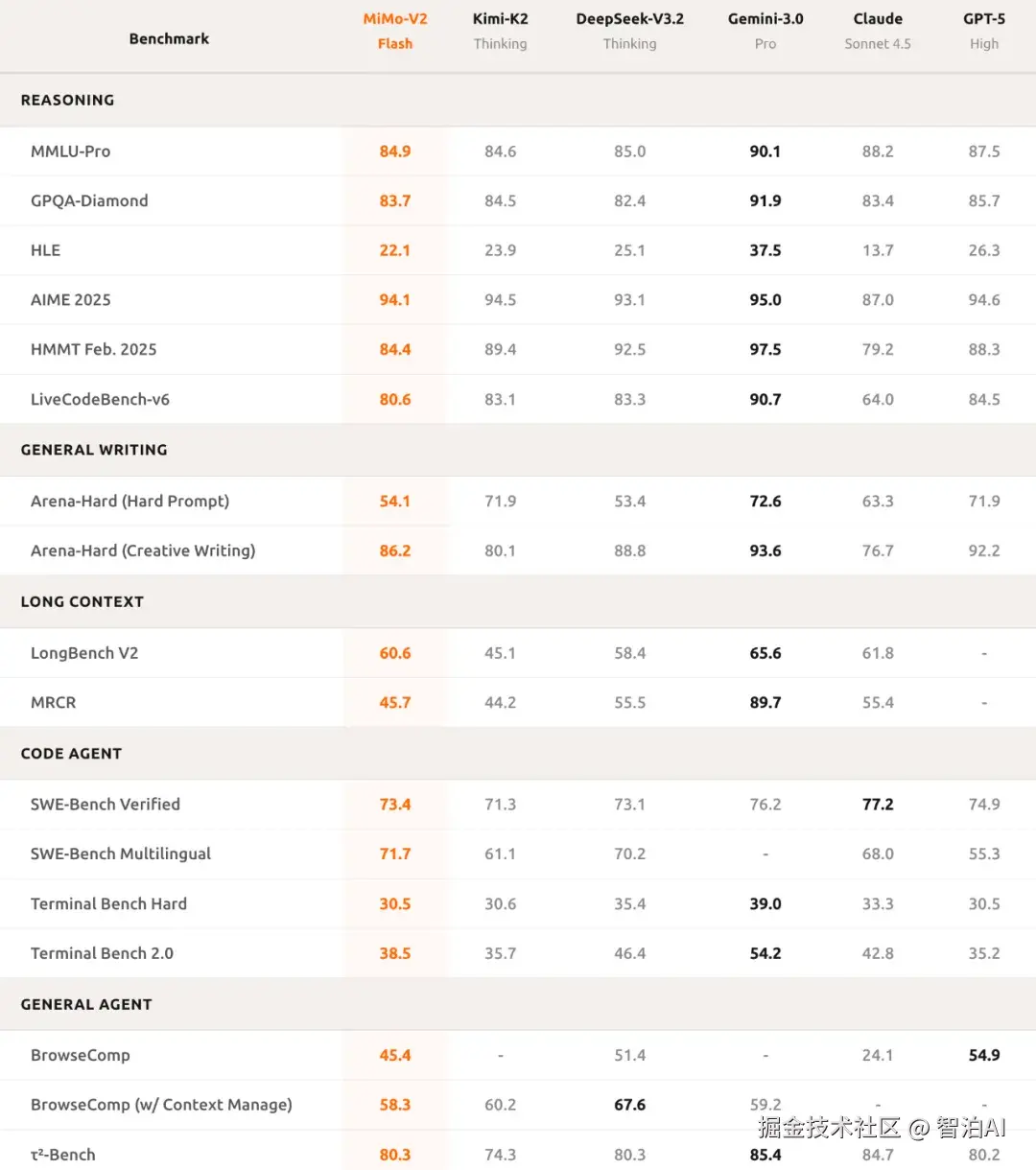Click the LiveCodeBench-v6 row label
Screen dimensions: 1036x1170
100,399
